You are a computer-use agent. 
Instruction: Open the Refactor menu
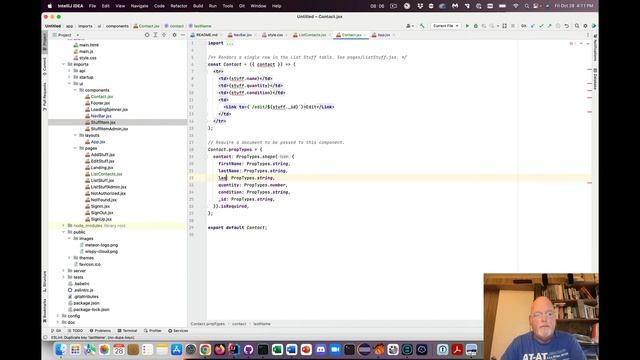pos(179,6)
